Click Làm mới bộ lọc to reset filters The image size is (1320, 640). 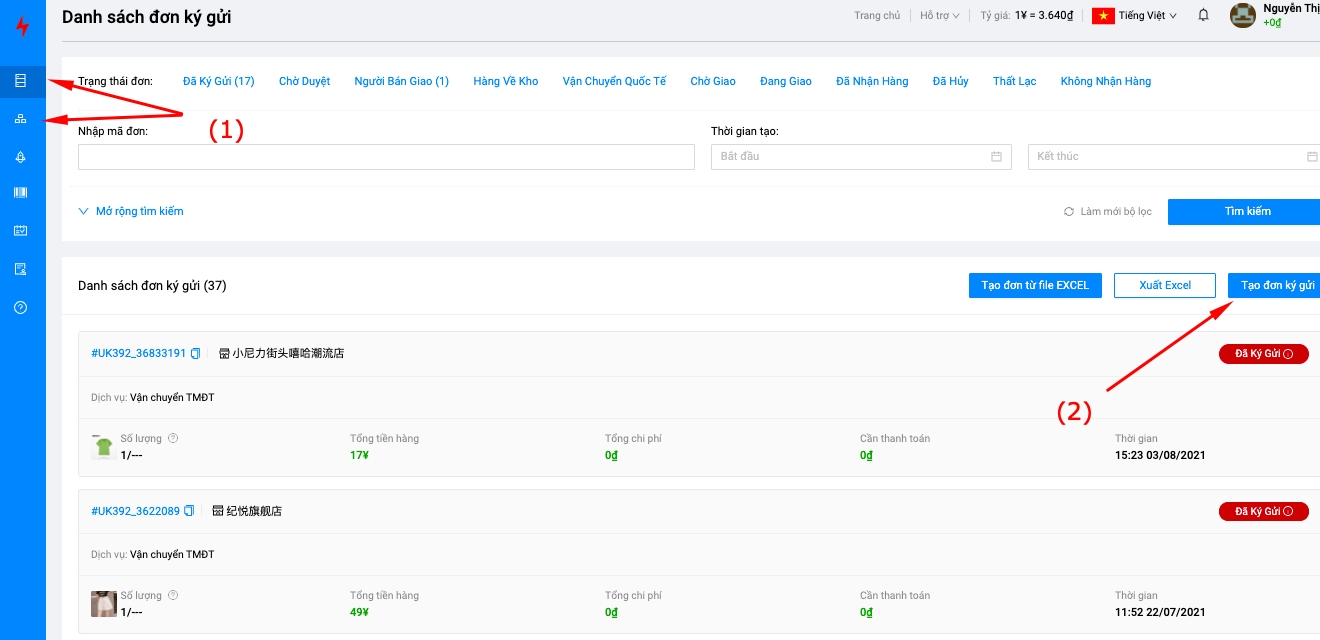click(1108, 212)
